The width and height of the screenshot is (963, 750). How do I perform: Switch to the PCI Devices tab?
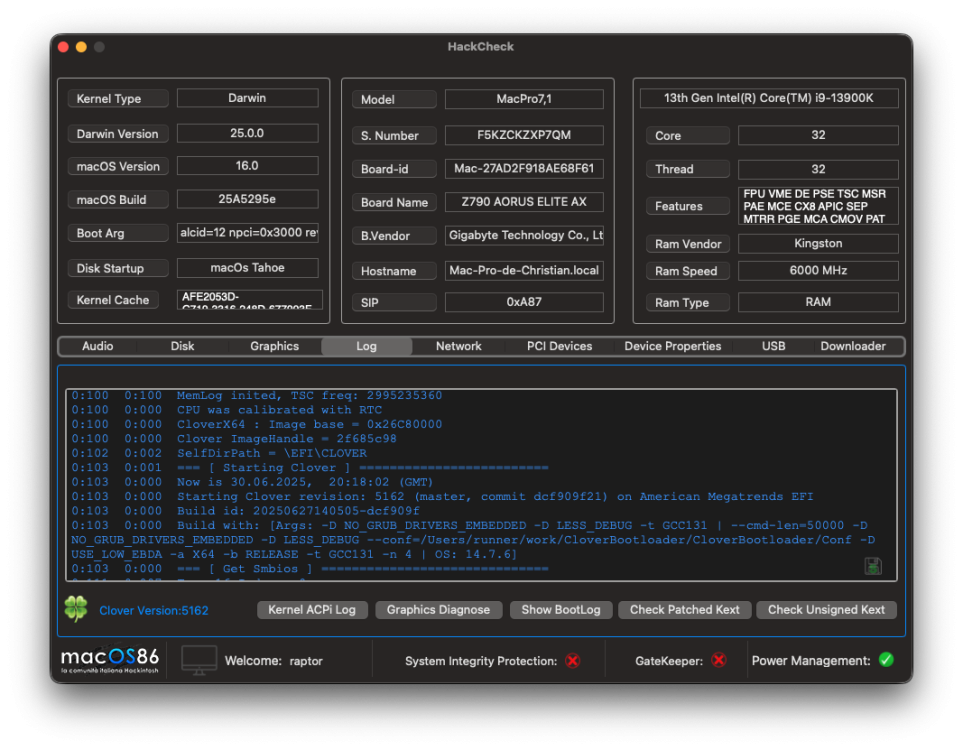click(559, 346)
